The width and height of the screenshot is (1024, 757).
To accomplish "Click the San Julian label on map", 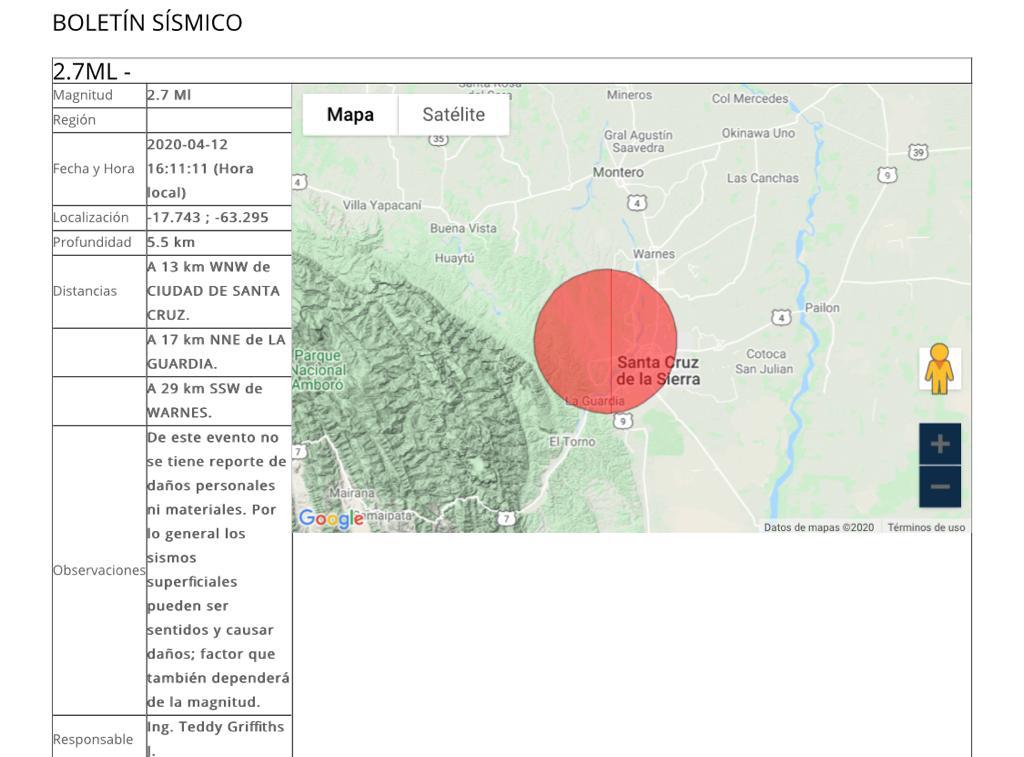I will (x=763, y=369).
